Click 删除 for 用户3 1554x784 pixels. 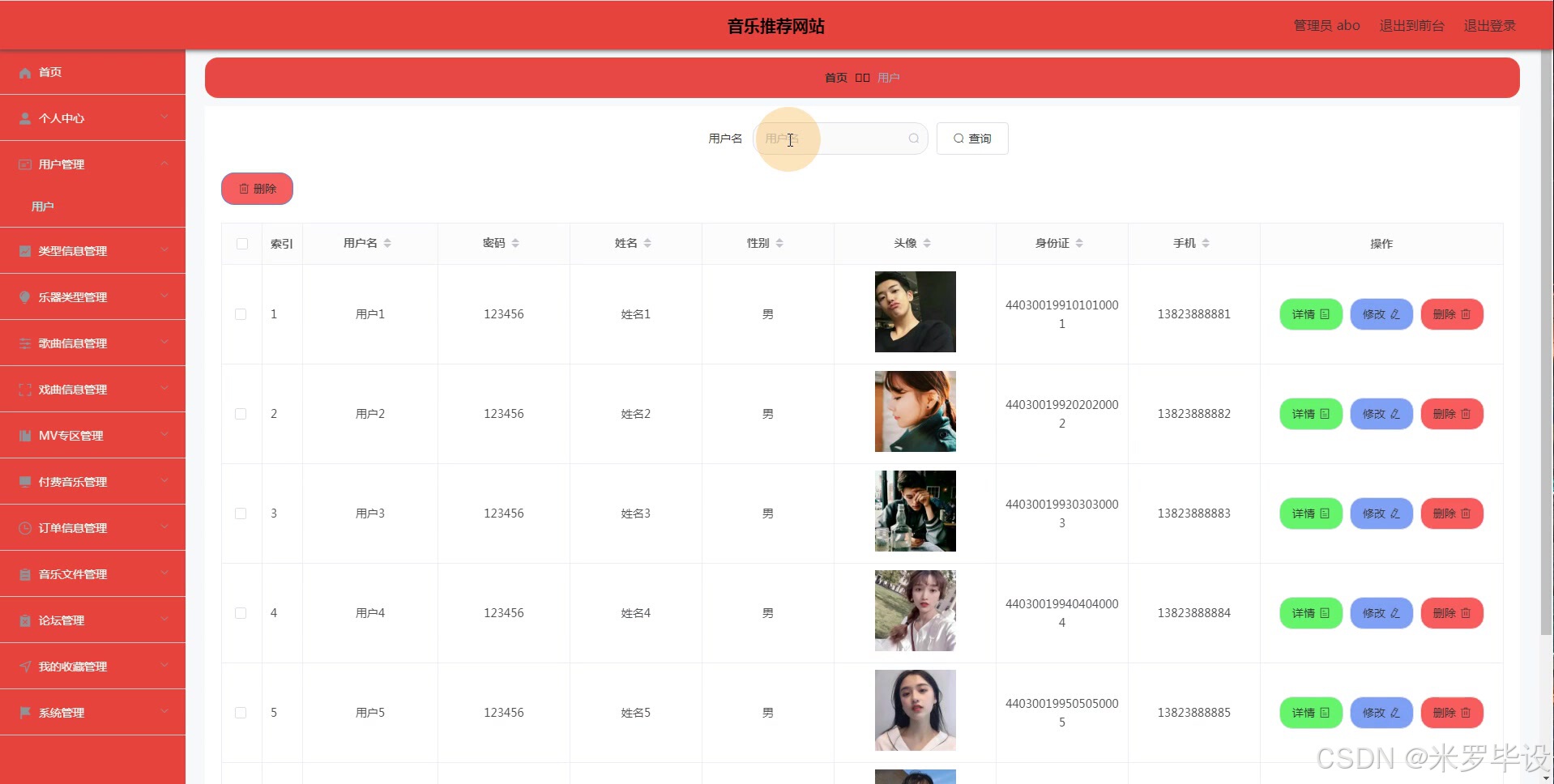click(1452, 513)
